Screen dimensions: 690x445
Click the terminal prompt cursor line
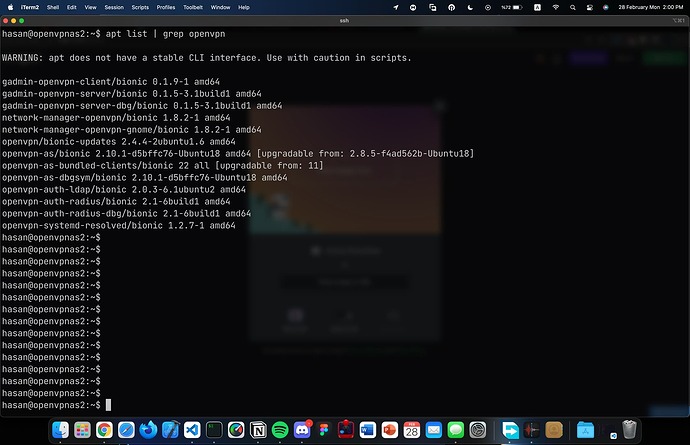(56, 405)
